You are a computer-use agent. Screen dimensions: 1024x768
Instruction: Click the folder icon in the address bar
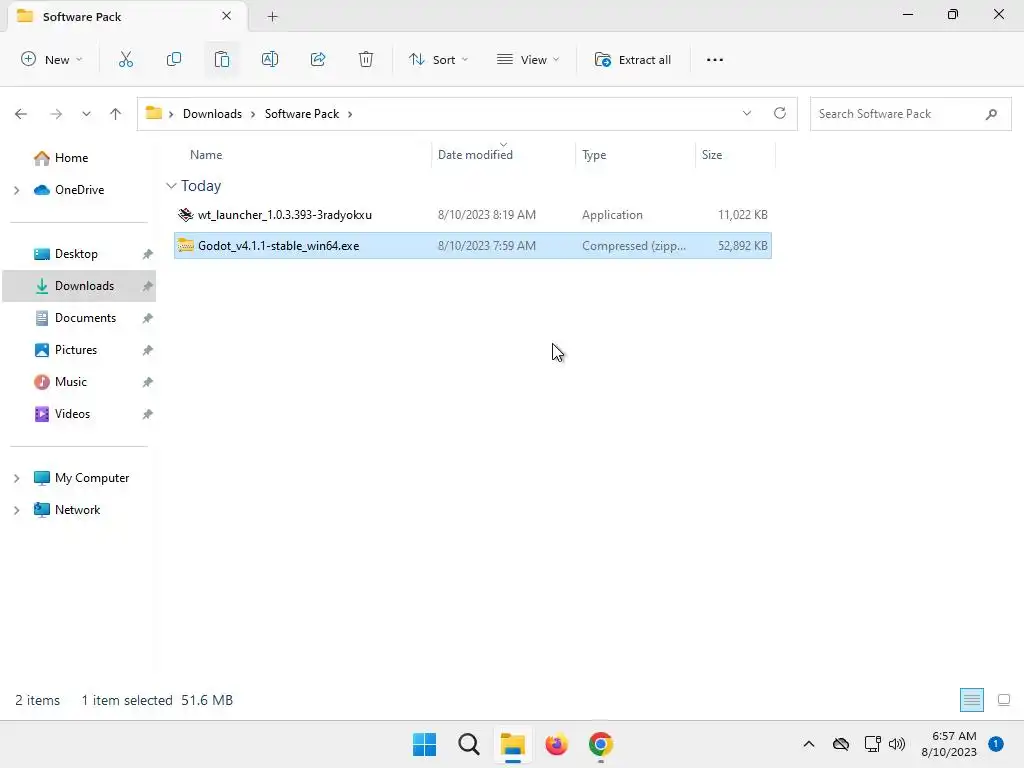153,113
